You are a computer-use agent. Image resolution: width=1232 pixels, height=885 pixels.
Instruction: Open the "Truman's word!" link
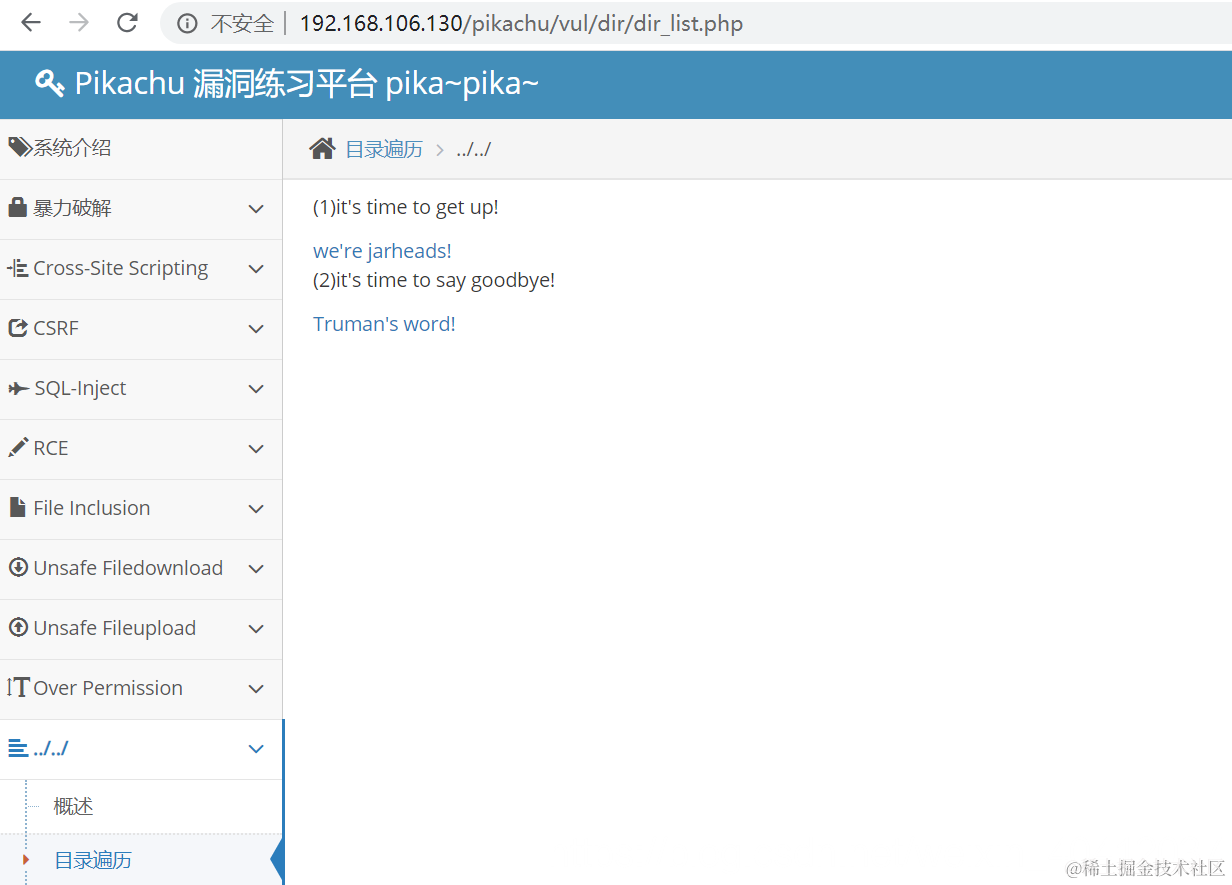[384, 324]
